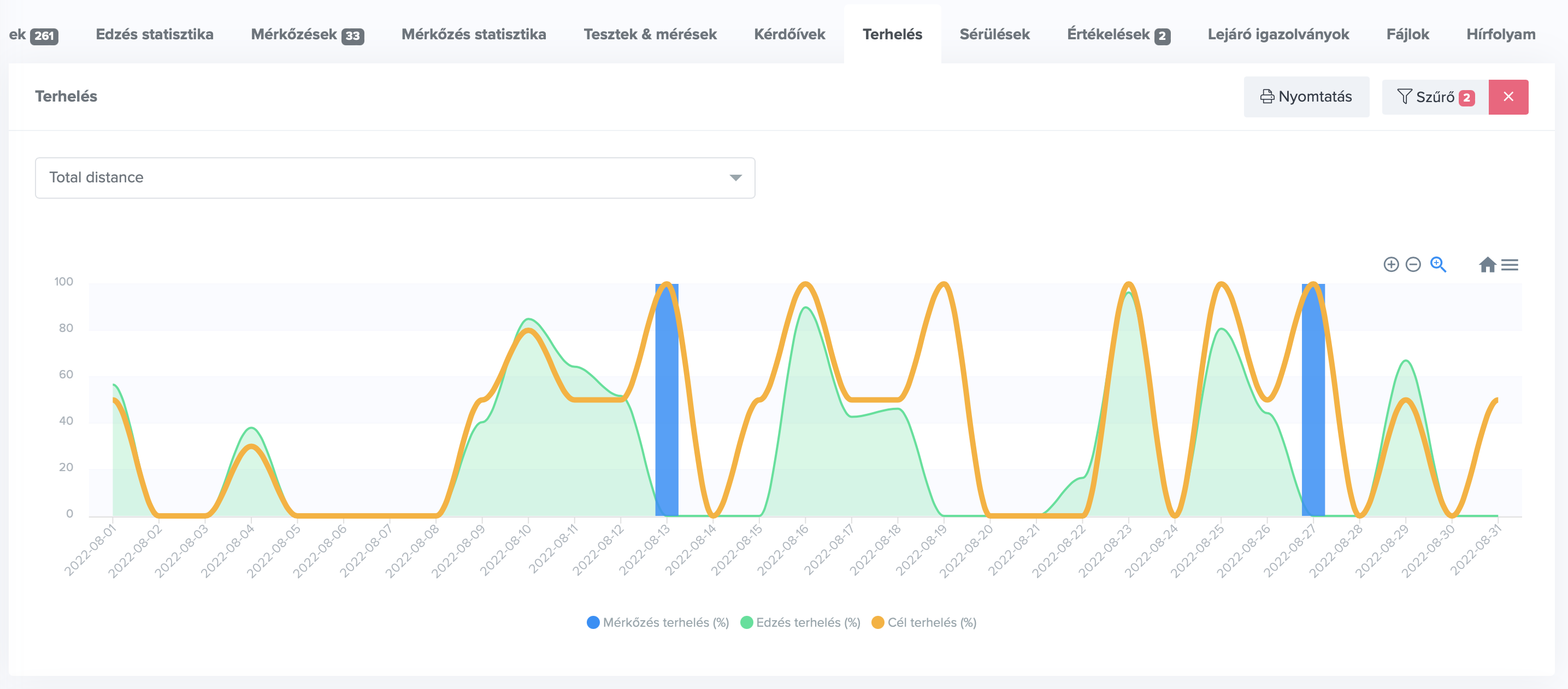Open the Lejáró igazolványok tab
Viewport: 1568px width, 689px height.
pyautogui.click(x=1278, y=34)
